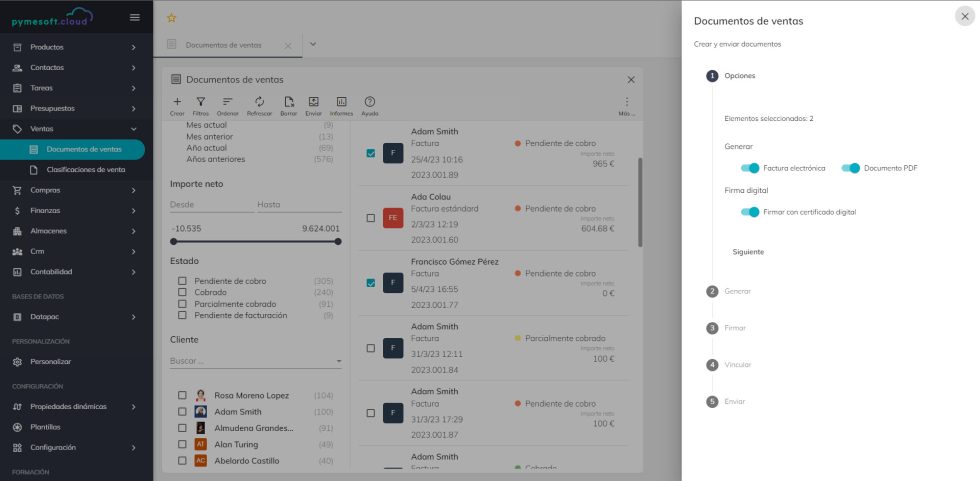980x481 pixels.
Task: Click the Personalizar gear icon
Action: point(18,362)
